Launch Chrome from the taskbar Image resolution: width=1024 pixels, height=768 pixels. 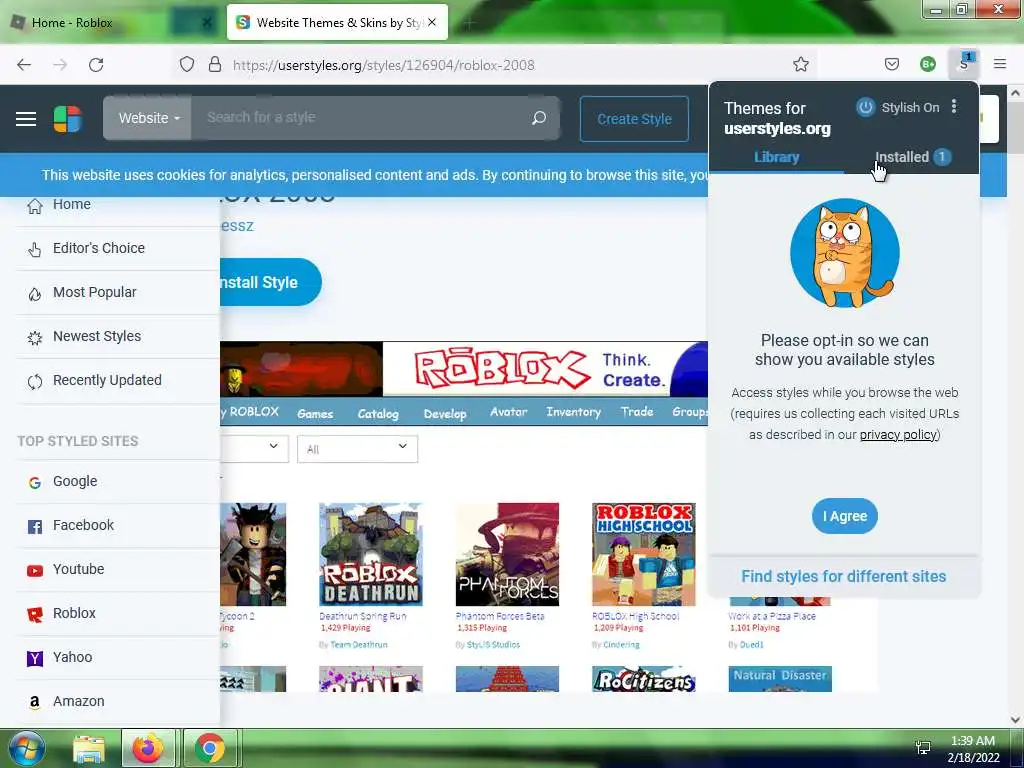[x=210, y=748]
